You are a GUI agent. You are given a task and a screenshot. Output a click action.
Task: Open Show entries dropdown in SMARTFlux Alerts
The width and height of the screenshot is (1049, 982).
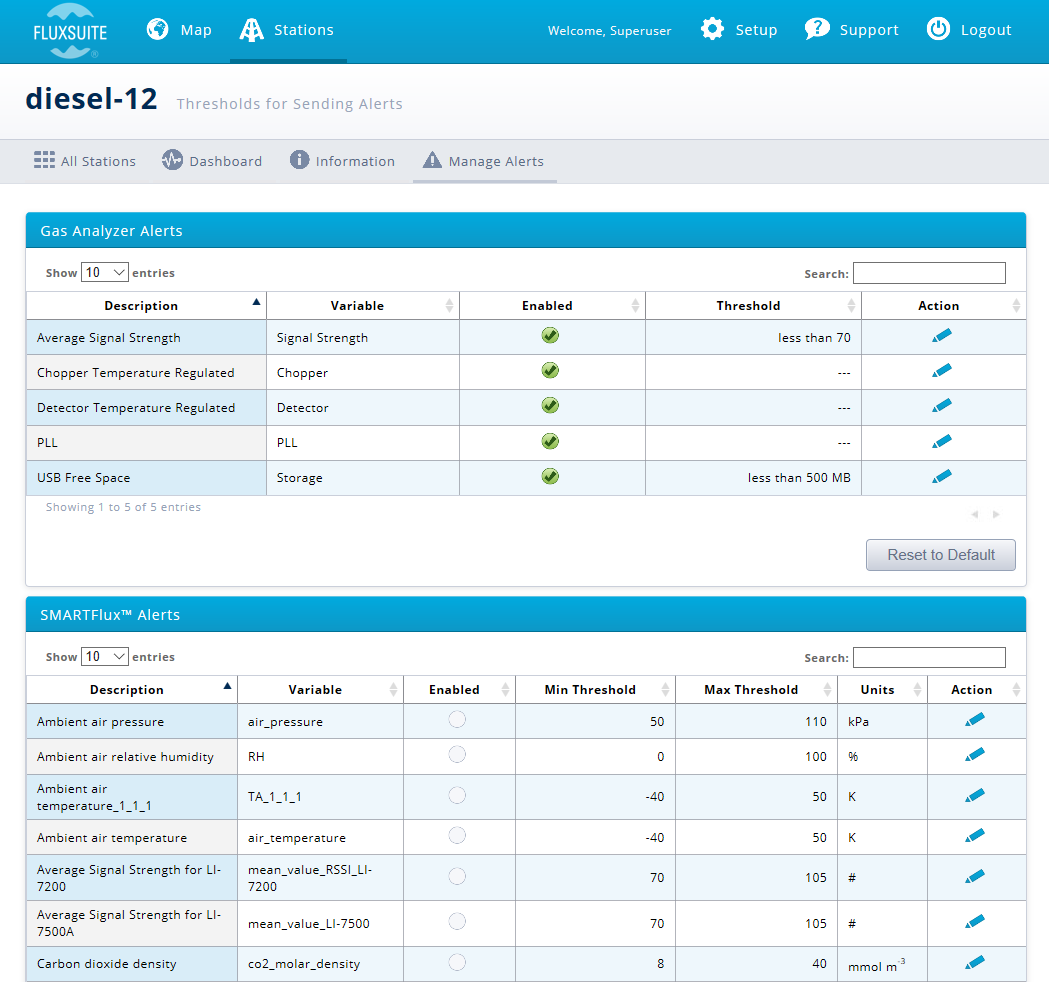[x=104, y=656]
